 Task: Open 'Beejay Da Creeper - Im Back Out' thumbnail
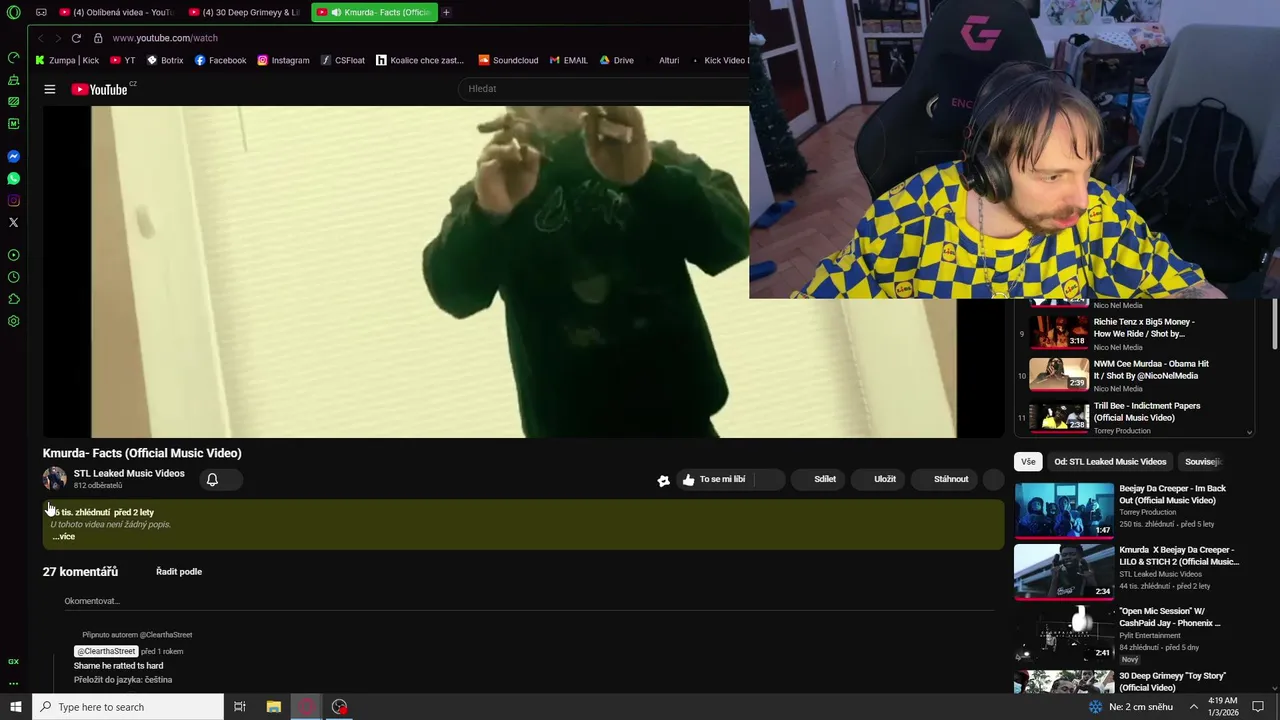(x=1064, y=511)
